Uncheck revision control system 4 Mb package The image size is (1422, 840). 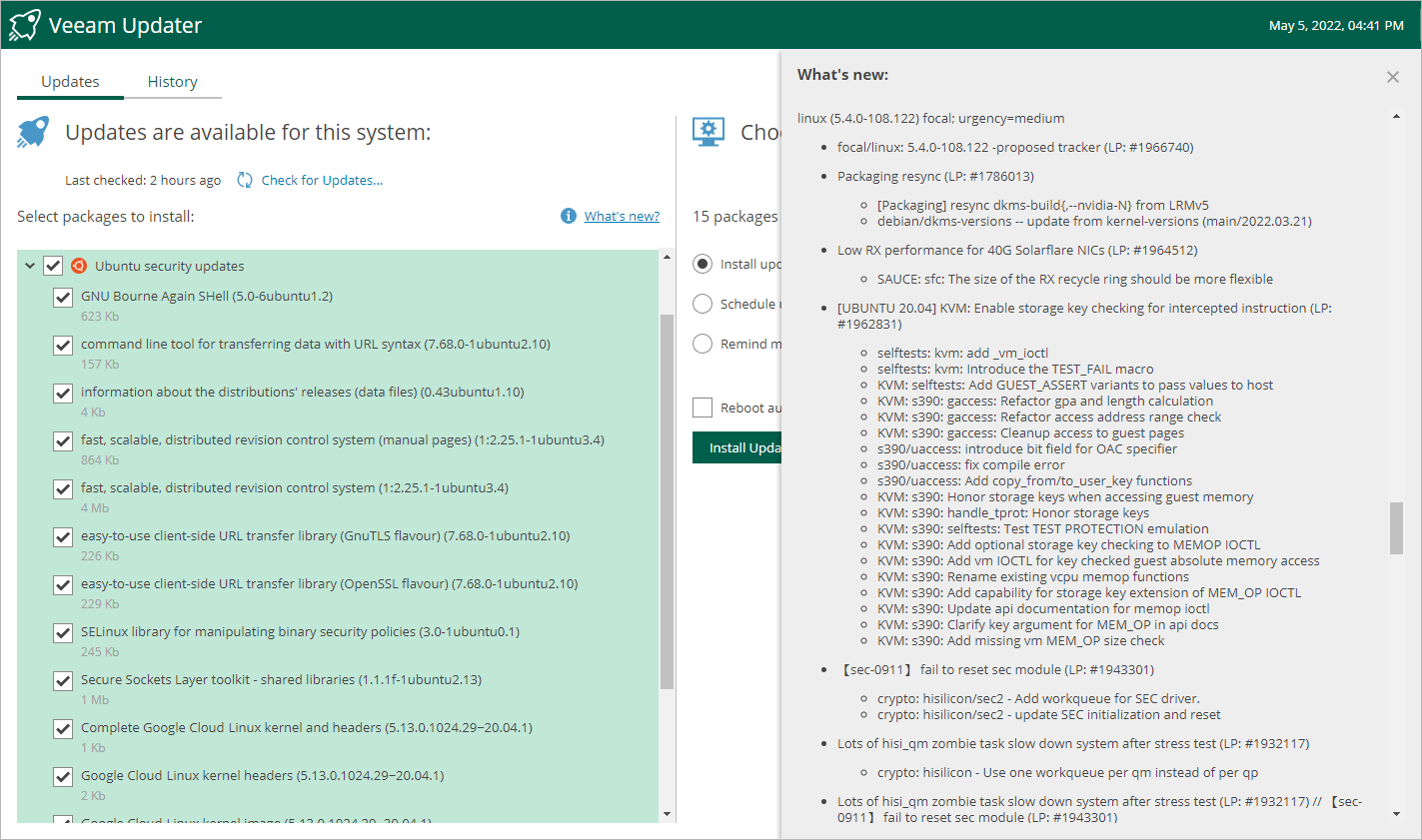click(x=63, y=489)
